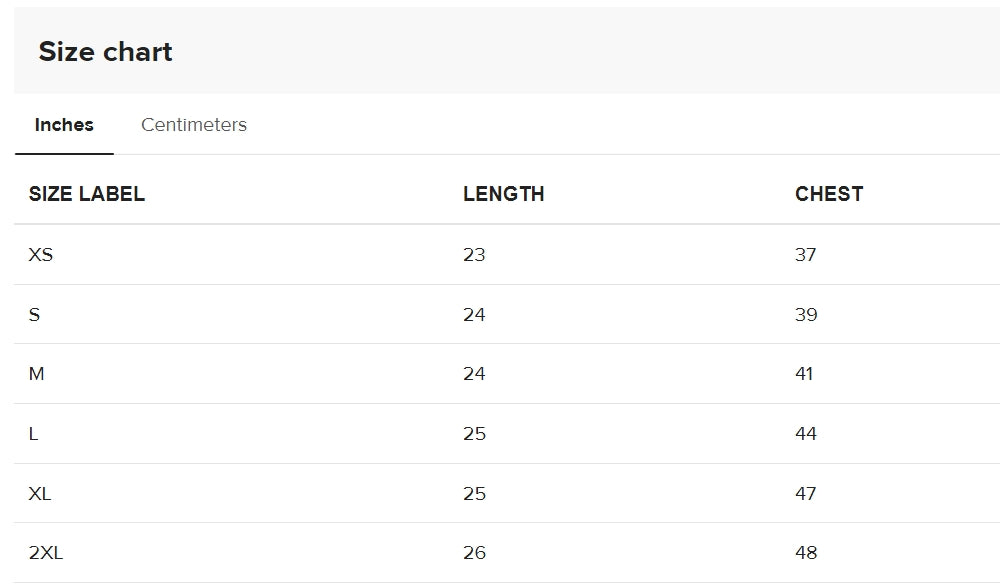
Task: Click the XL chest value 47
Action: point(805,494)
